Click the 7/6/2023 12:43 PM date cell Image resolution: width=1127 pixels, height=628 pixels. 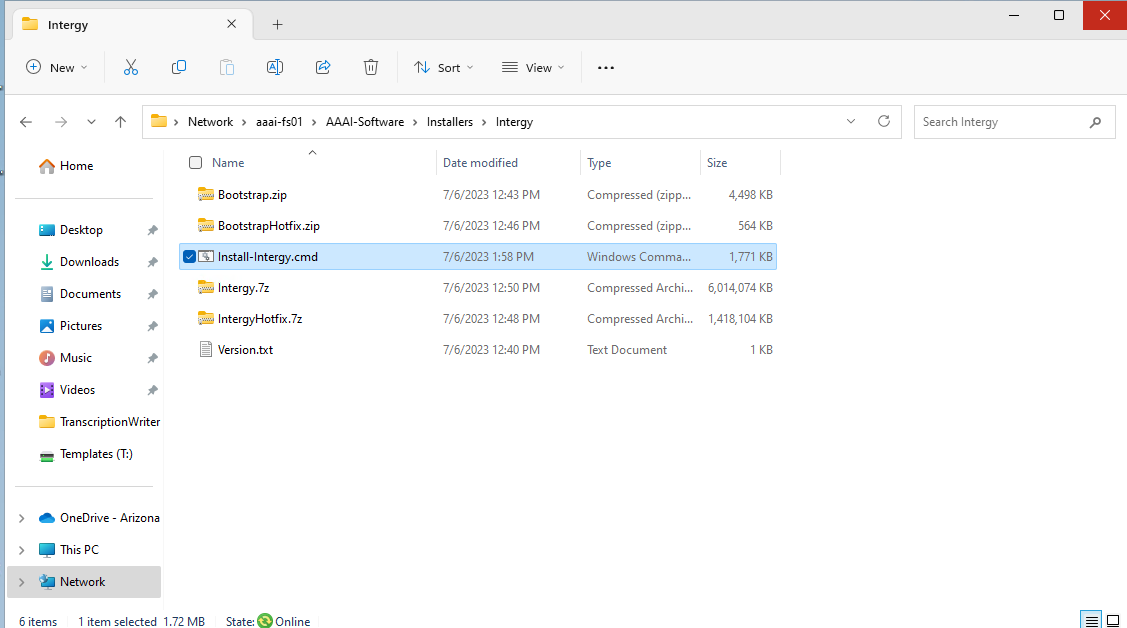coord(491,195)
